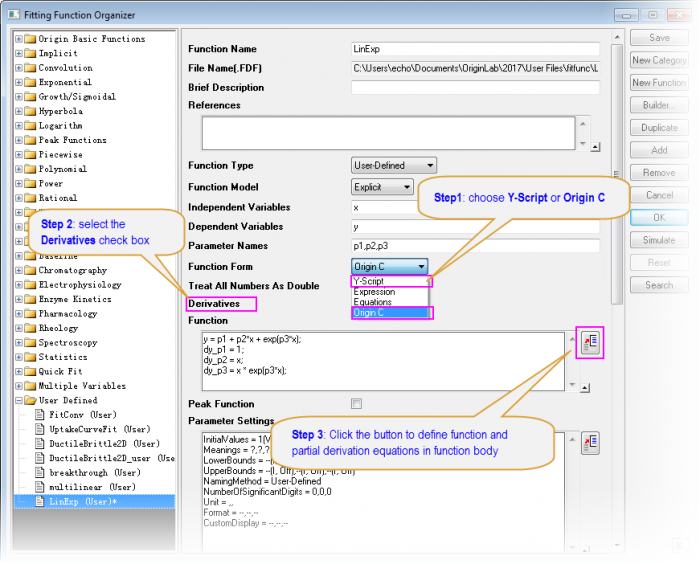Open the Function Type dropdown
The width and height of the screenshot is (700, 564).
[x=393, y=165]
